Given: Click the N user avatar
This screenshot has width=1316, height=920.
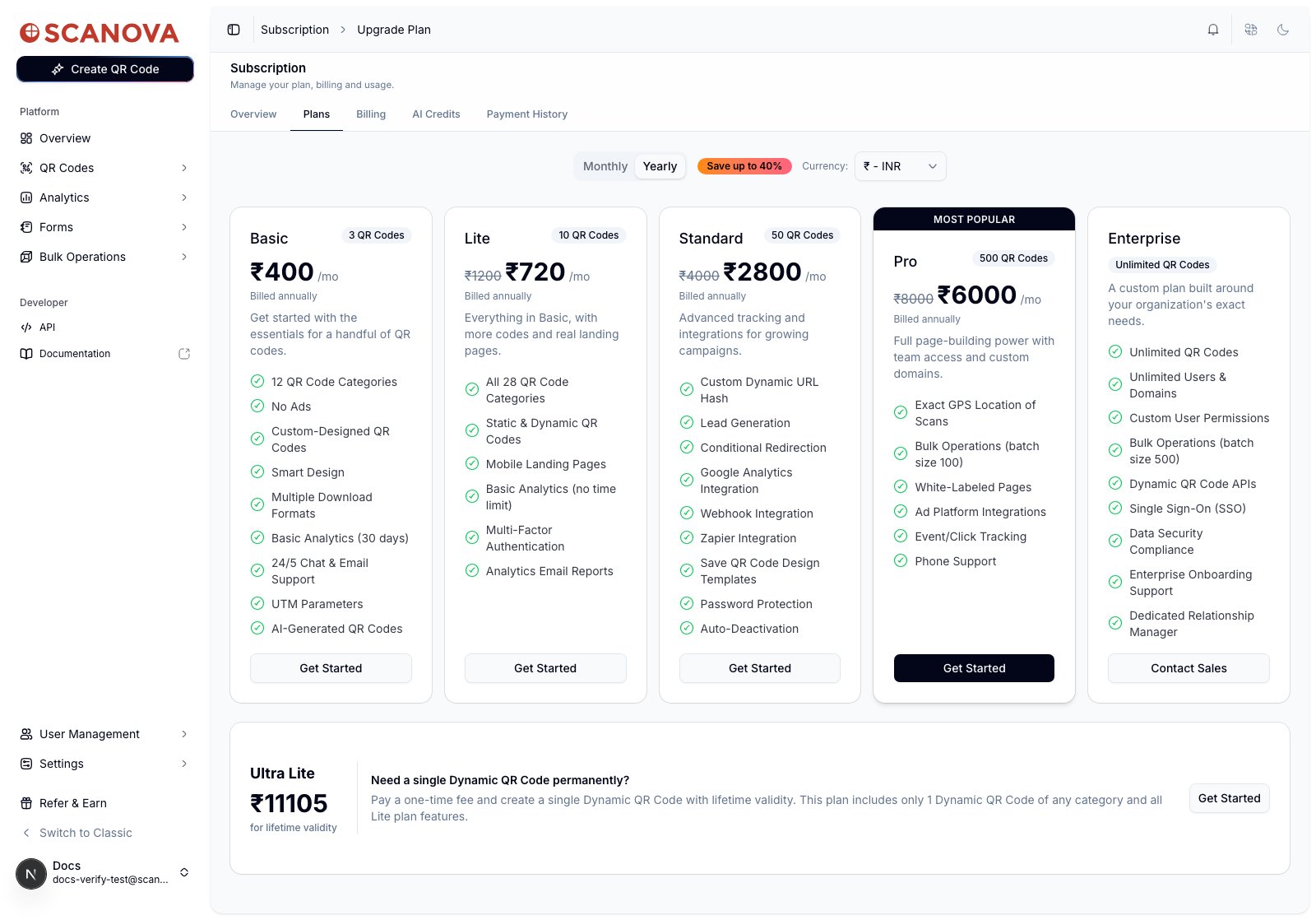Looking at the screenshot, I should [31, 873].
